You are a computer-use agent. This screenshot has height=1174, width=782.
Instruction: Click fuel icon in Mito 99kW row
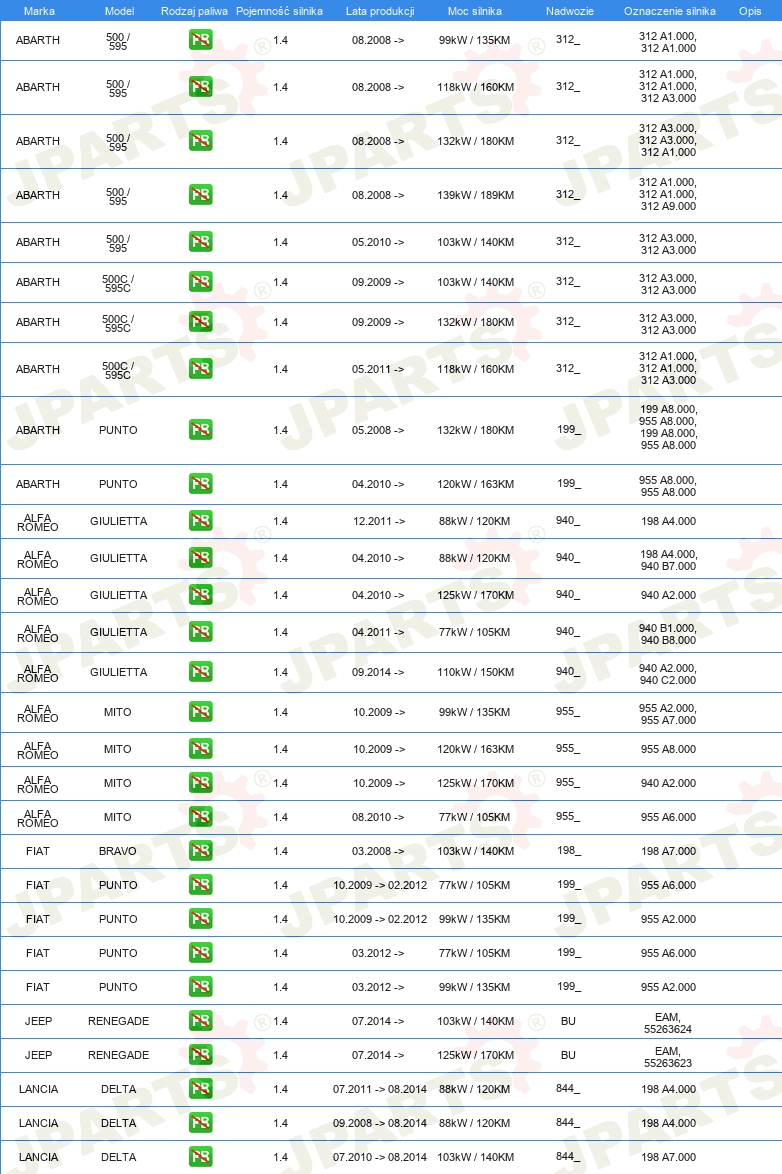point(200,712)
